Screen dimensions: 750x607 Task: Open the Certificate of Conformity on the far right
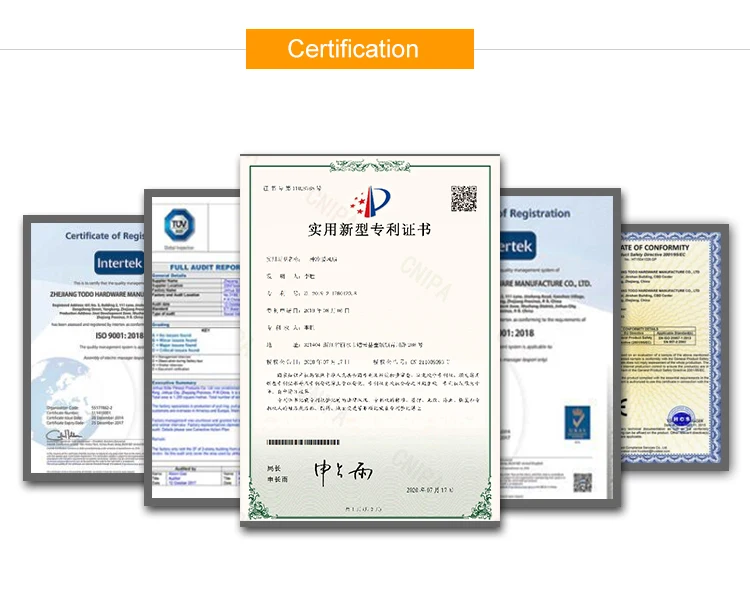[x=674, y=348]
